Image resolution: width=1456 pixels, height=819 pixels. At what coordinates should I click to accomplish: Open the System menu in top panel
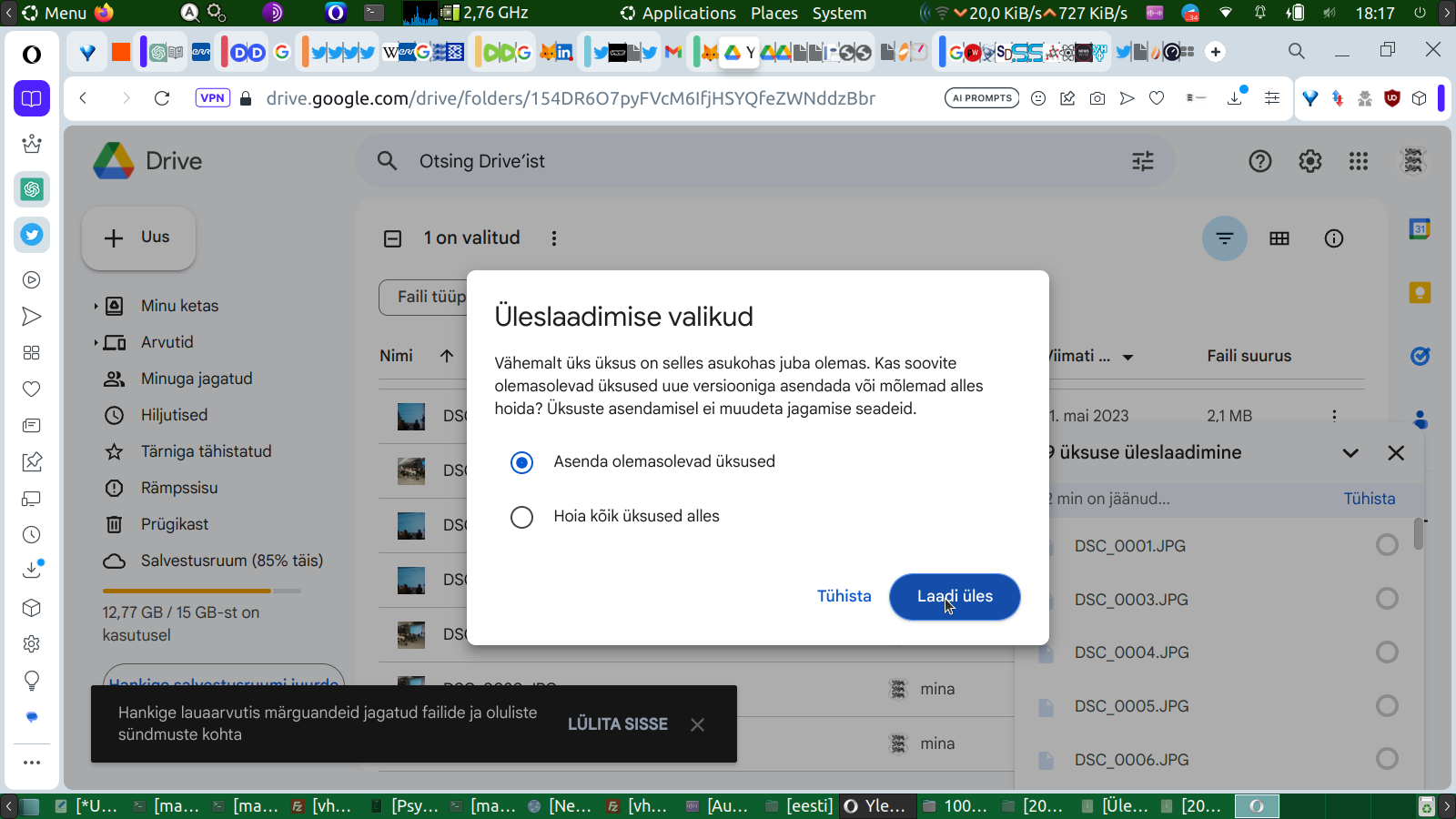click(839, 13)
